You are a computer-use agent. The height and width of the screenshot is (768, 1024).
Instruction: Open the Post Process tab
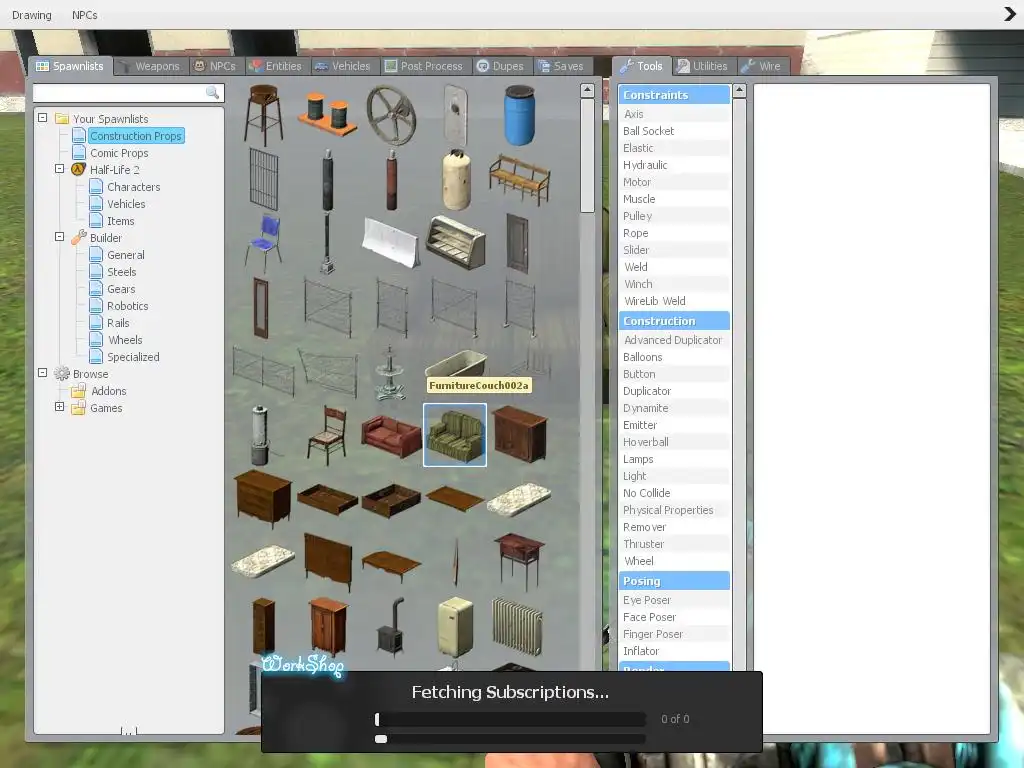[x=424, y=66]
